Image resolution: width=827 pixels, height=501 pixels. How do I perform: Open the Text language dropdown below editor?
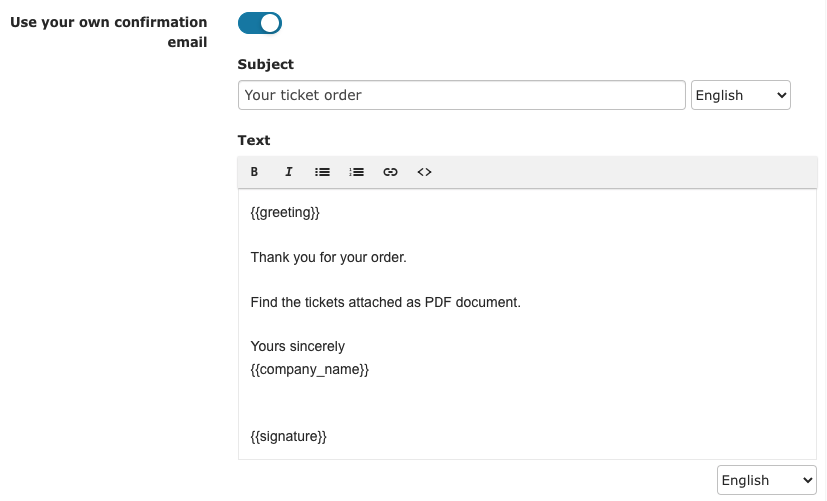click(766, 480)
